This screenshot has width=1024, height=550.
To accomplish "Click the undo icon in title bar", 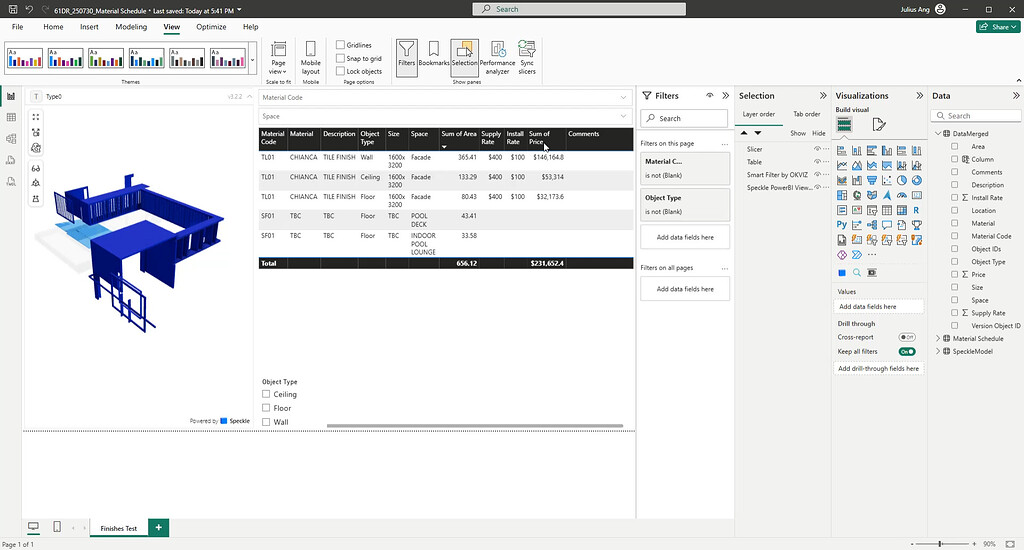I will 29,10.
